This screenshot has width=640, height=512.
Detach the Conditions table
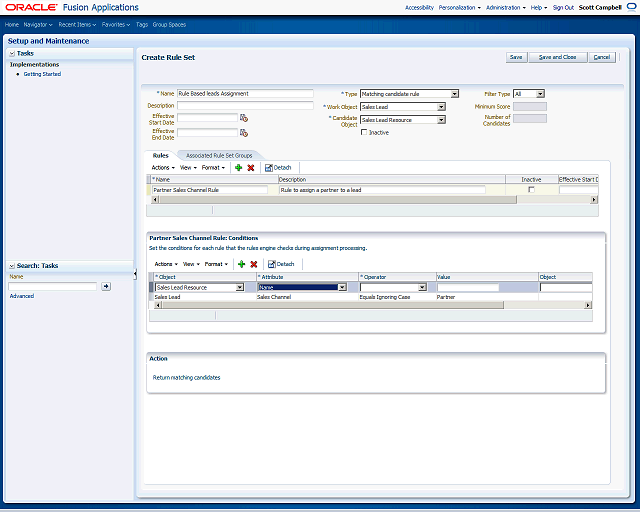click(x=281, y=264)
